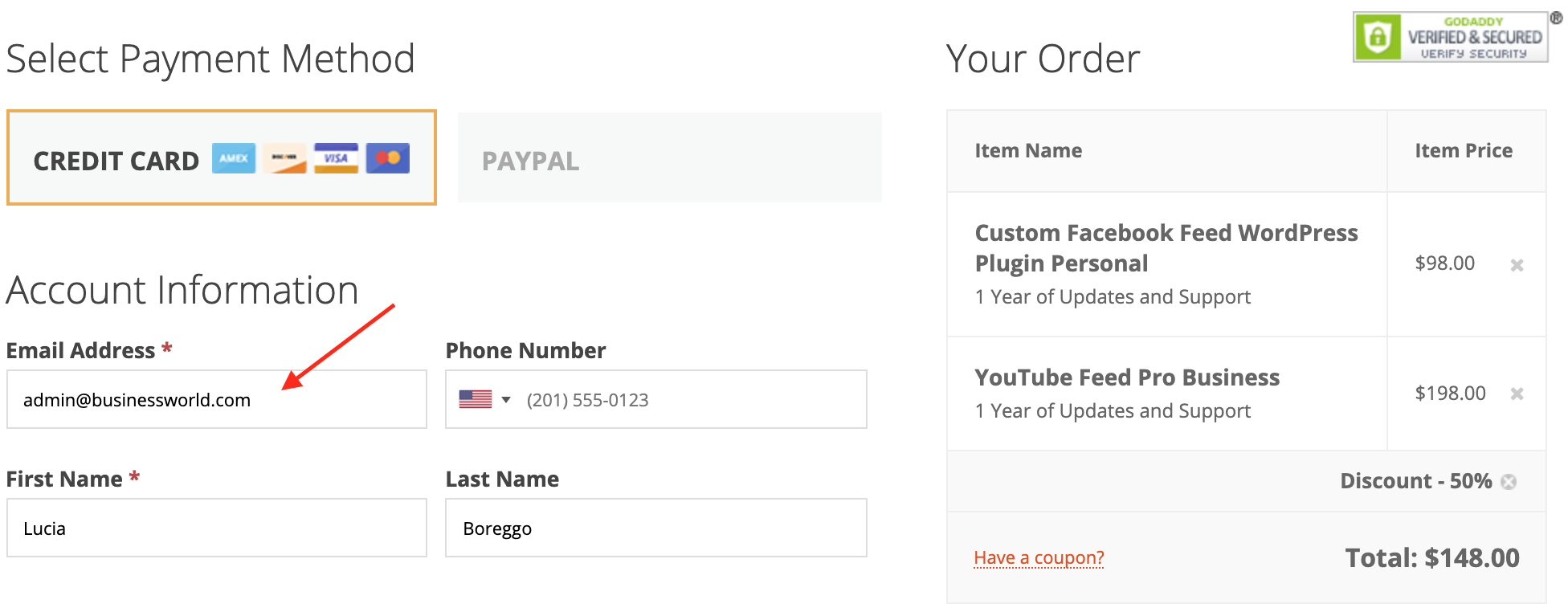1568x612 pixels.
Task: Click the Last Name field
Action: (655, 528)
